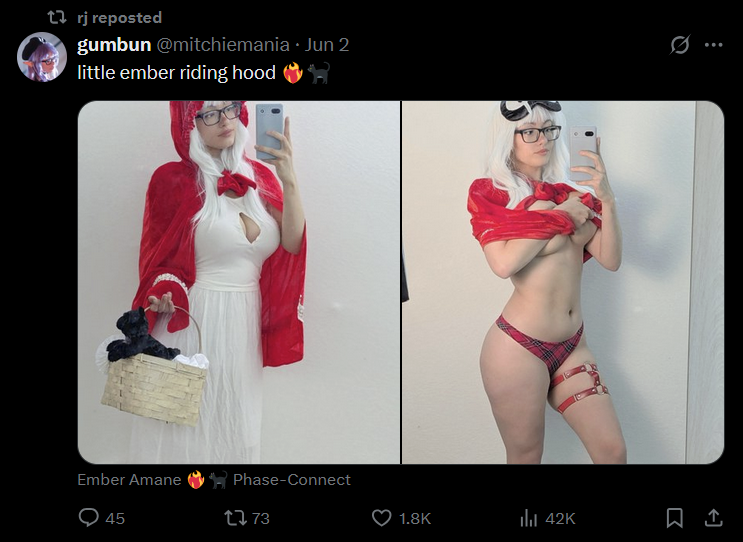Click the 73 reposts count
This screenshot has width=743, height=542.
261,518
